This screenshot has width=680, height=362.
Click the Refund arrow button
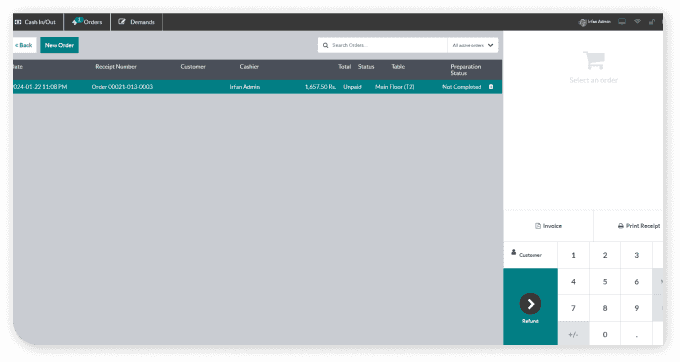pos(530,307)
